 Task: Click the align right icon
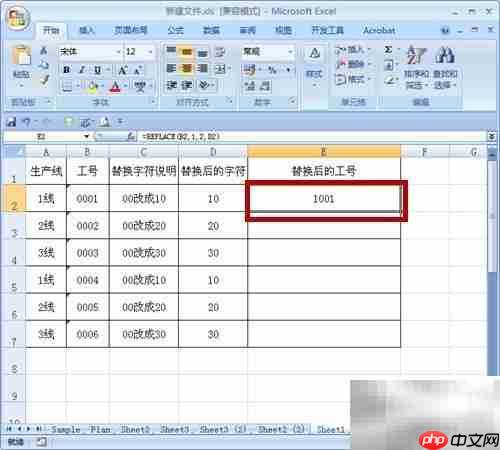click(x=203, y=69)
